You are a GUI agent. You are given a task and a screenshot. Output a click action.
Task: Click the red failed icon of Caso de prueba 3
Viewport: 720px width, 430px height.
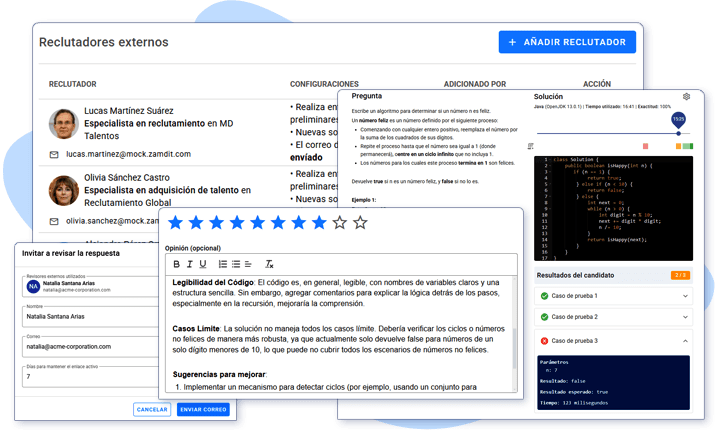545,341
